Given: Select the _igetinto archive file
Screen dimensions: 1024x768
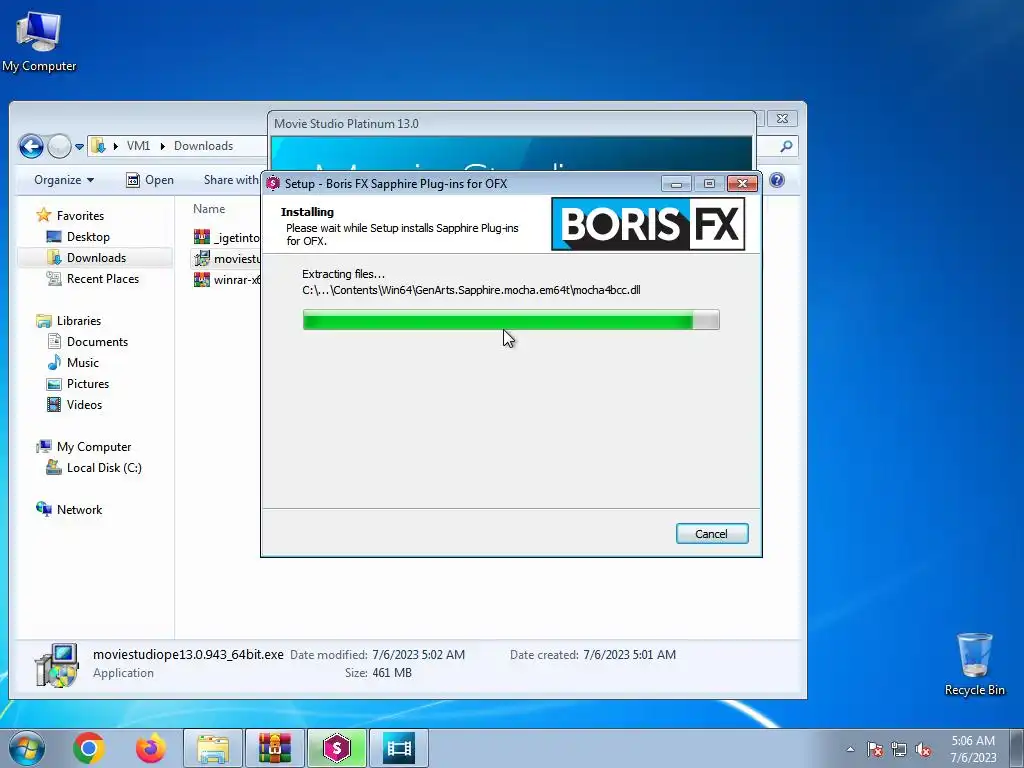Looking at the screenshot, I should point(227,237).
